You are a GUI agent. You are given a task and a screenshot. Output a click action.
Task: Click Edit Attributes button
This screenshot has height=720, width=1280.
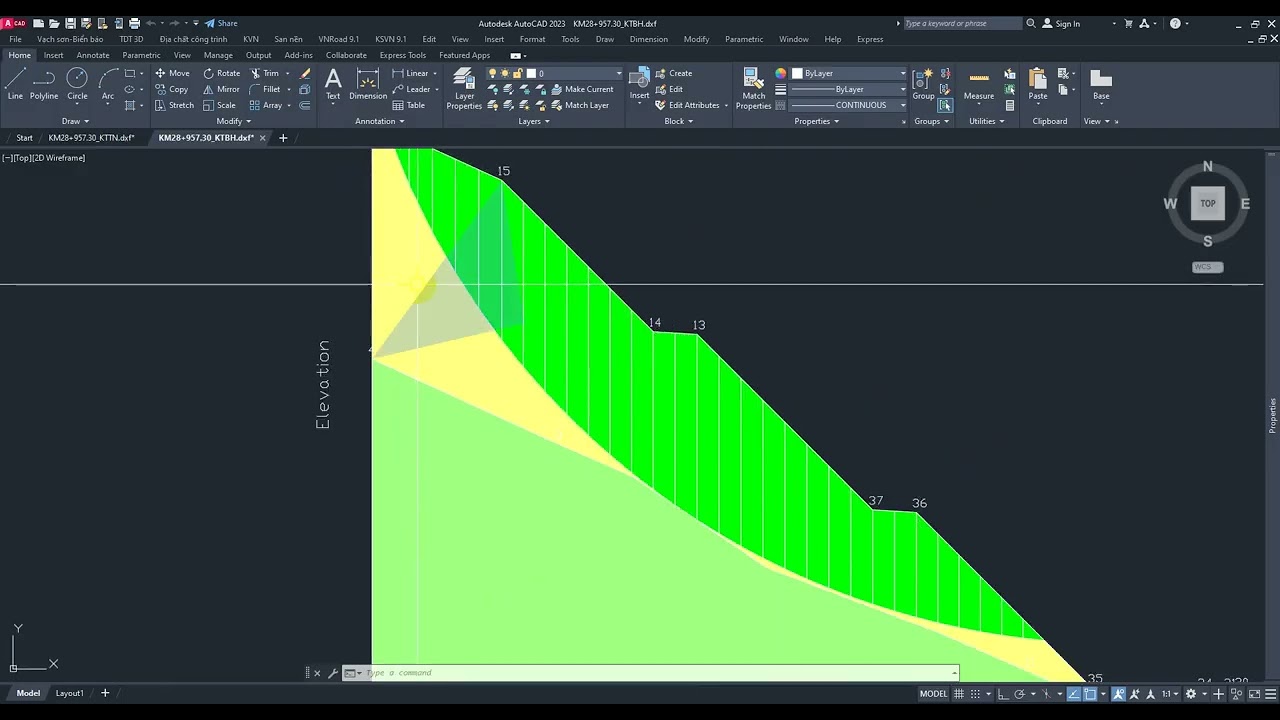(x=688, y=105)
